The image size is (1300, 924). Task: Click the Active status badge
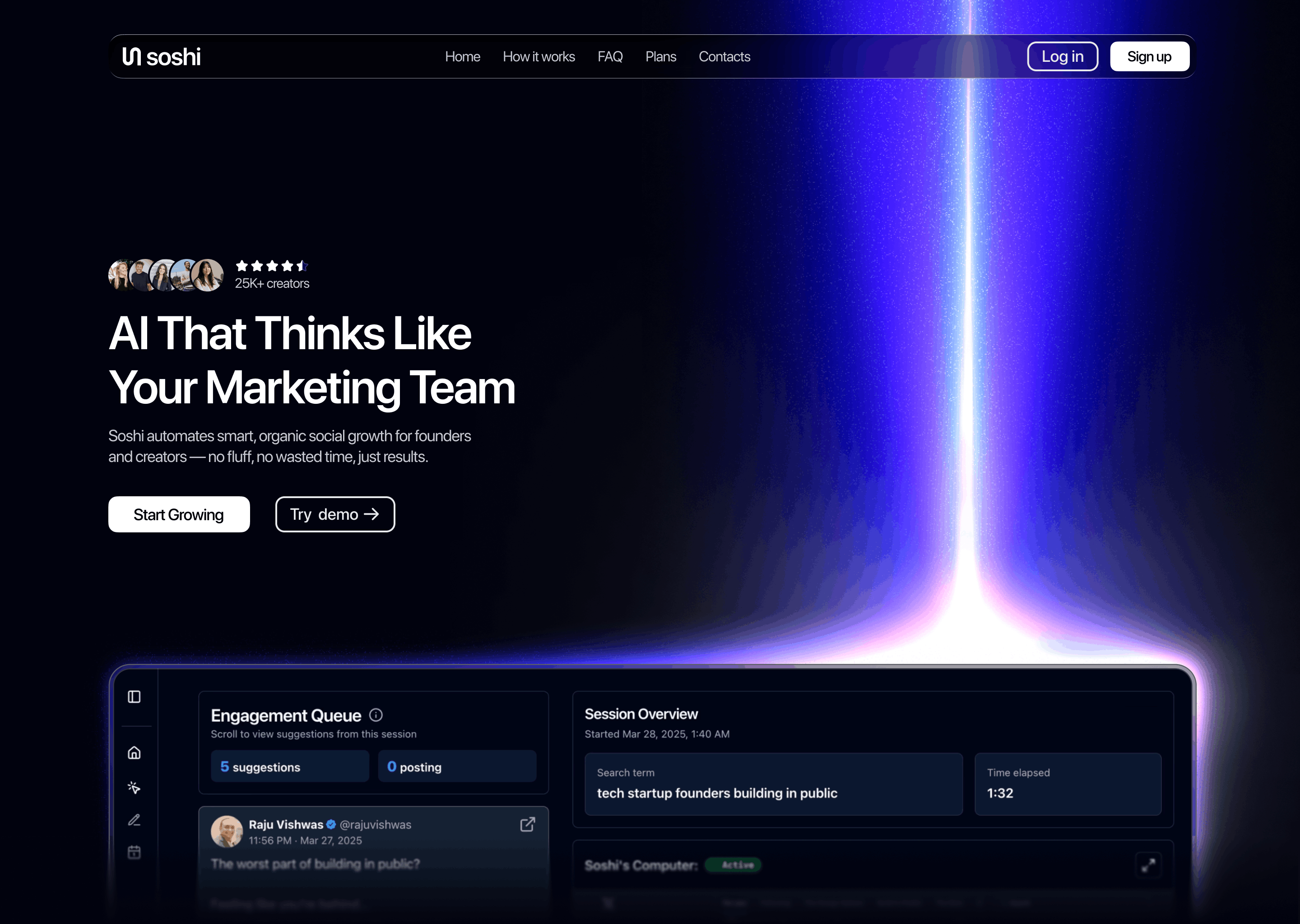[733, 865]
